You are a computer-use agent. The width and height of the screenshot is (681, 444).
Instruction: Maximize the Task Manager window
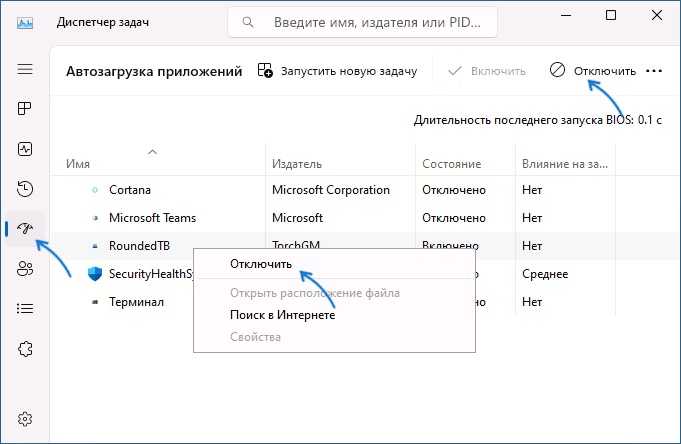click(x=611, y=15)
